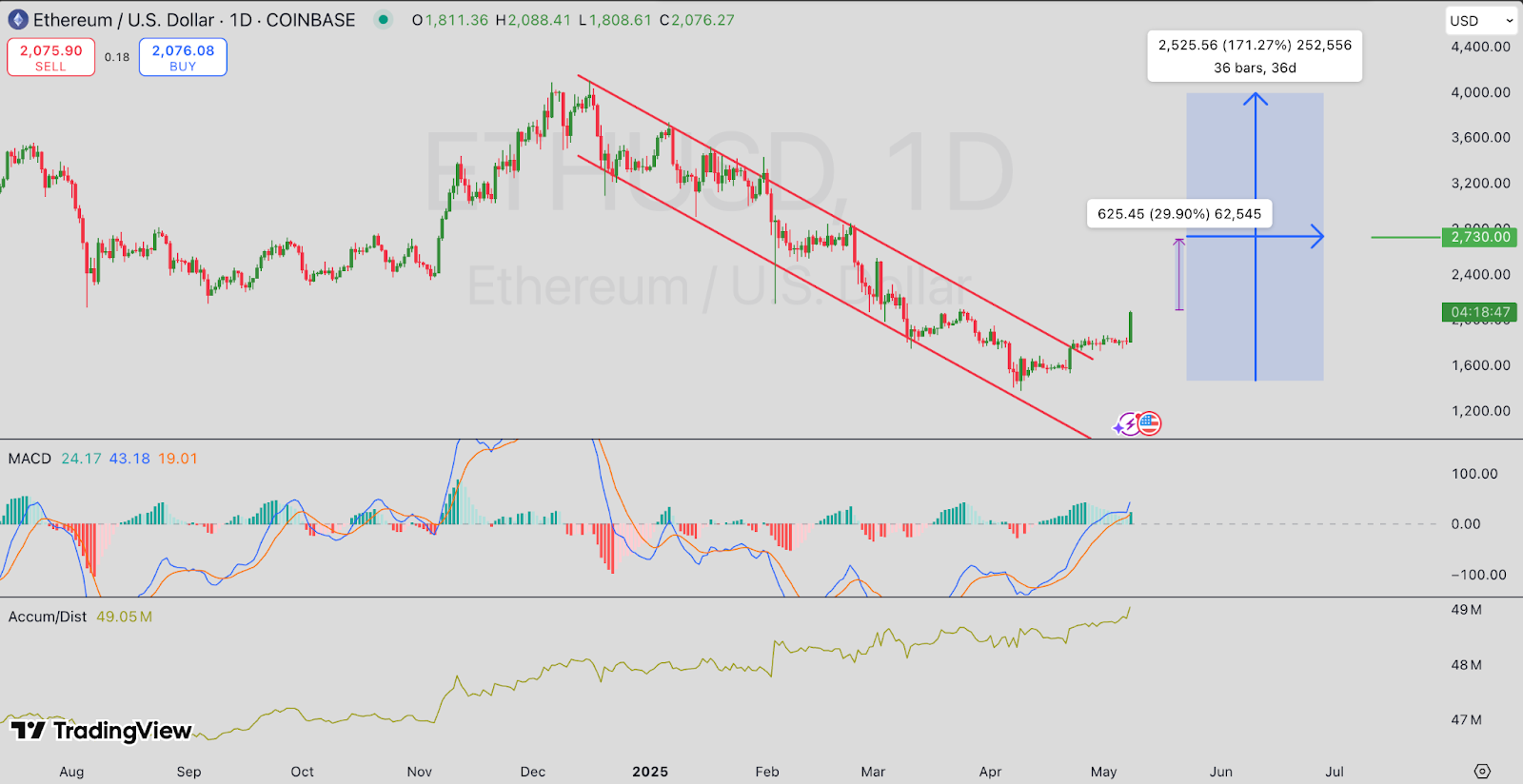Click the MACD indicator label
The height and width of the screenshot is (784, 1523).
[30, 459]
